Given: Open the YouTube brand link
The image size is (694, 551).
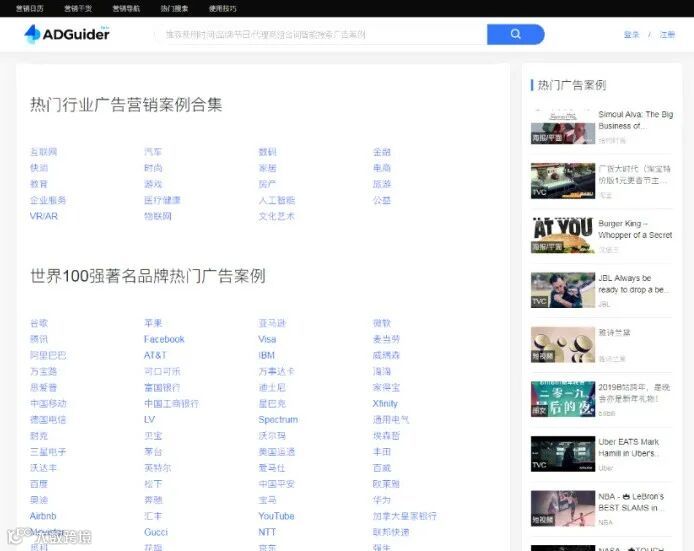Looking at the screenshot, I should click(x=276, y=516).
